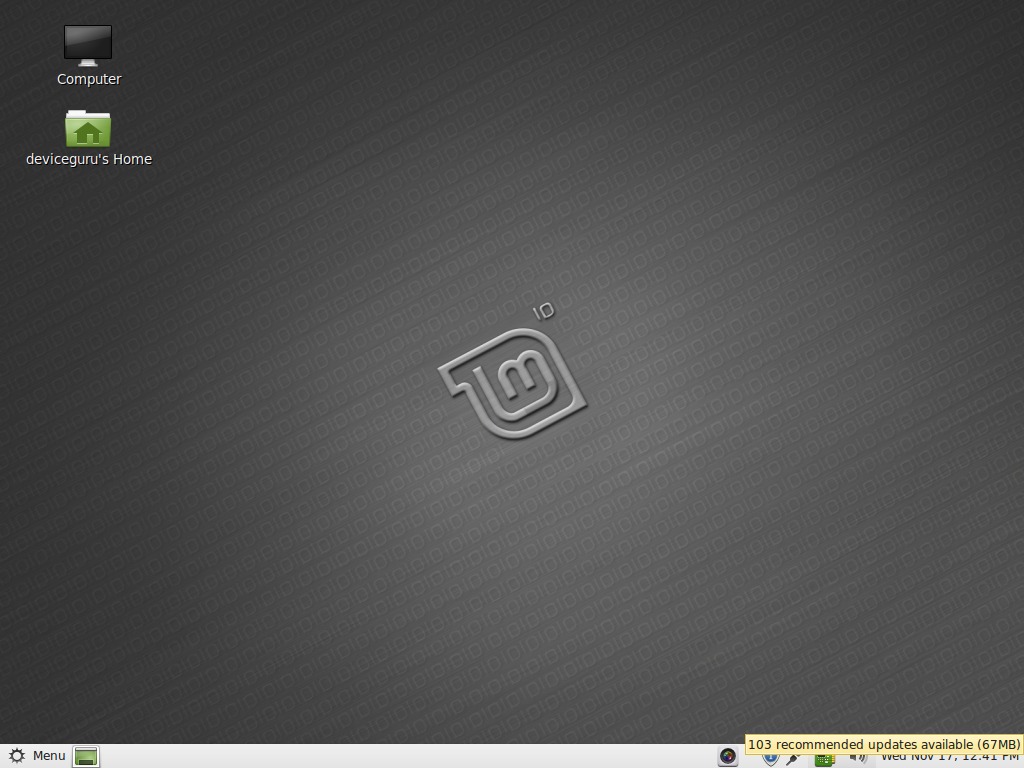Click the volume speaker tray icon
Image resolution: width=1024 pixels, height=768 pixels.
[858, 760]
